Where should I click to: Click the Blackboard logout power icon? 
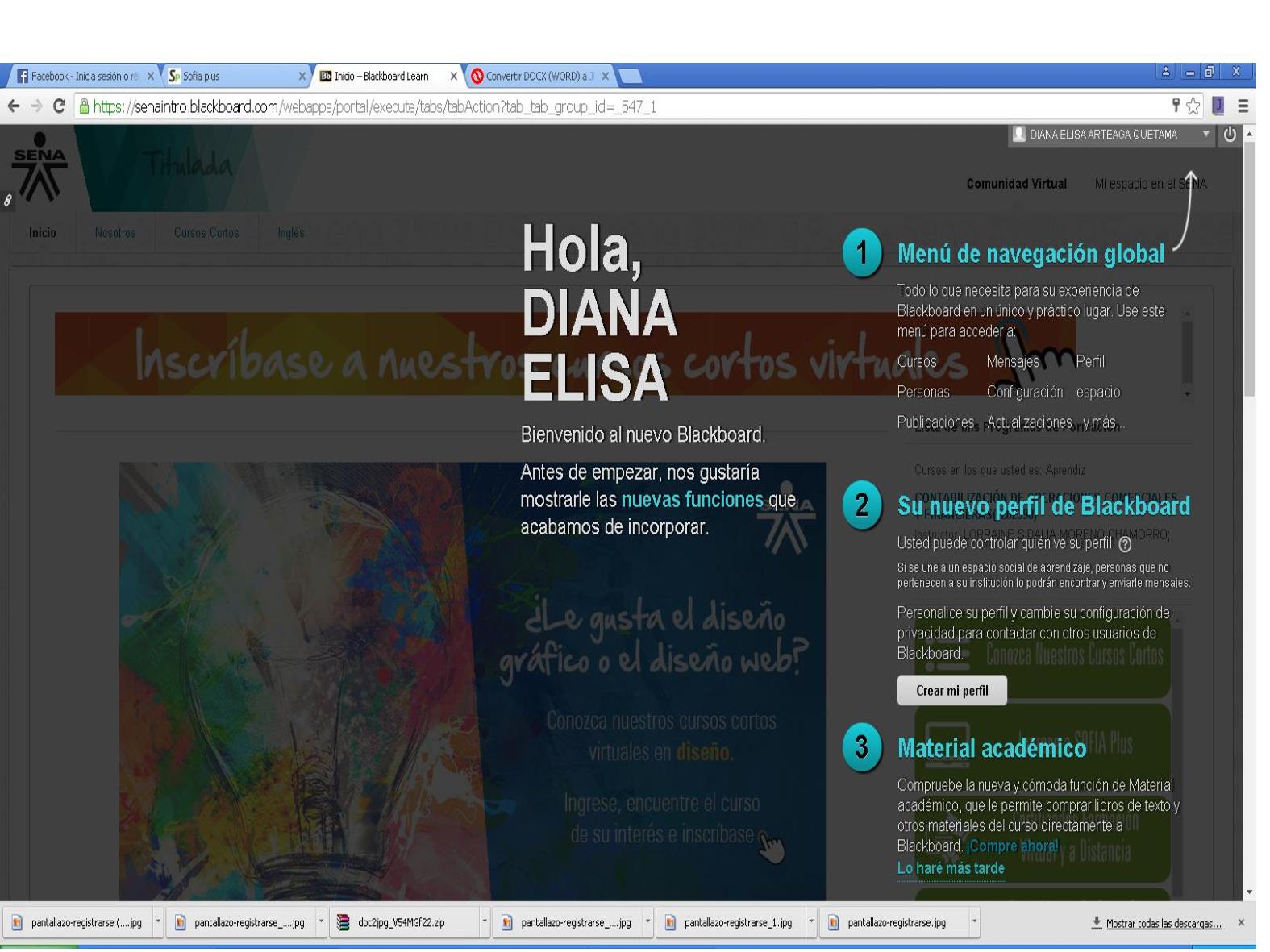coord(1230,135)
